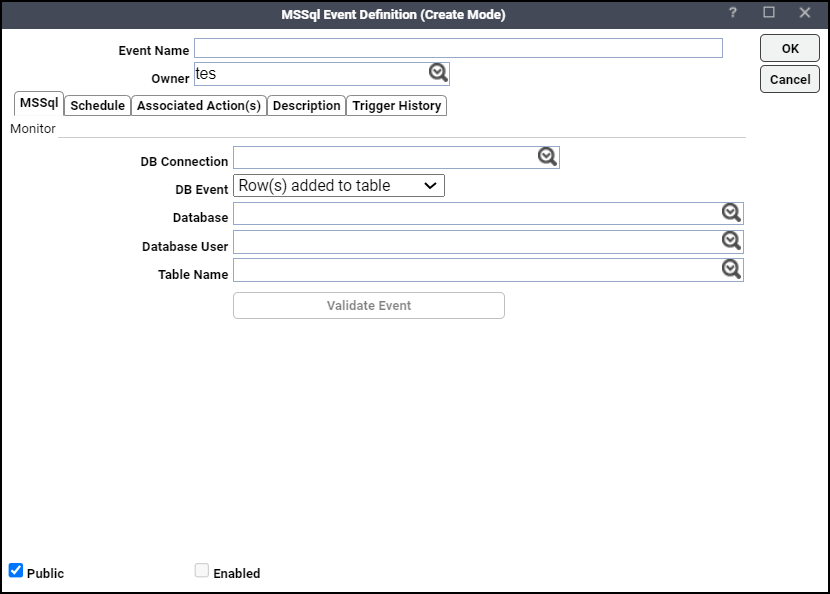
Task: Maximize the MSSql Event Definition dialog
Action: click(x=769, y=12)
